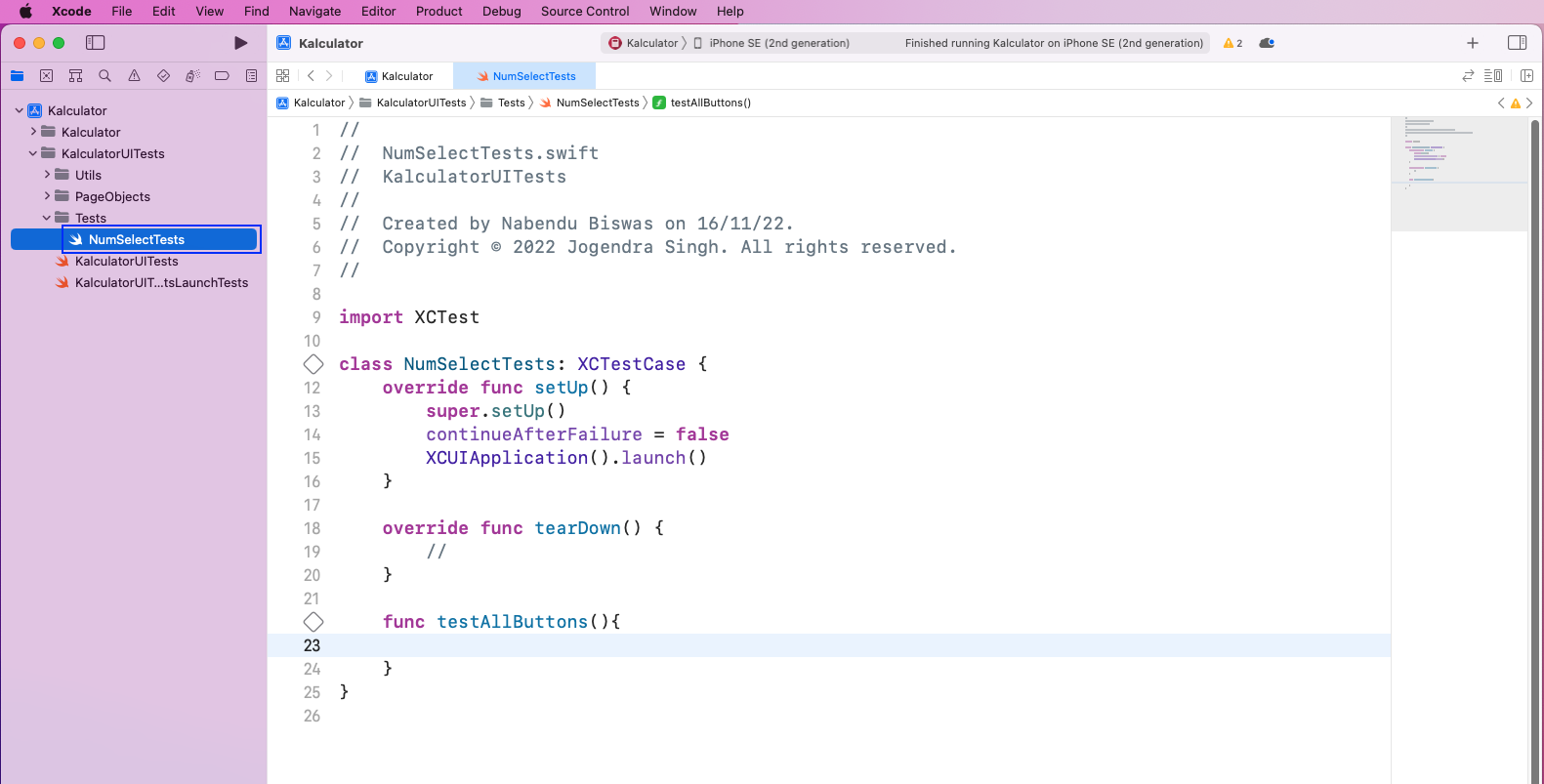Jump to next issue arrow
The width and height of the screenshot is (1544, 784).
point(1529,103)
